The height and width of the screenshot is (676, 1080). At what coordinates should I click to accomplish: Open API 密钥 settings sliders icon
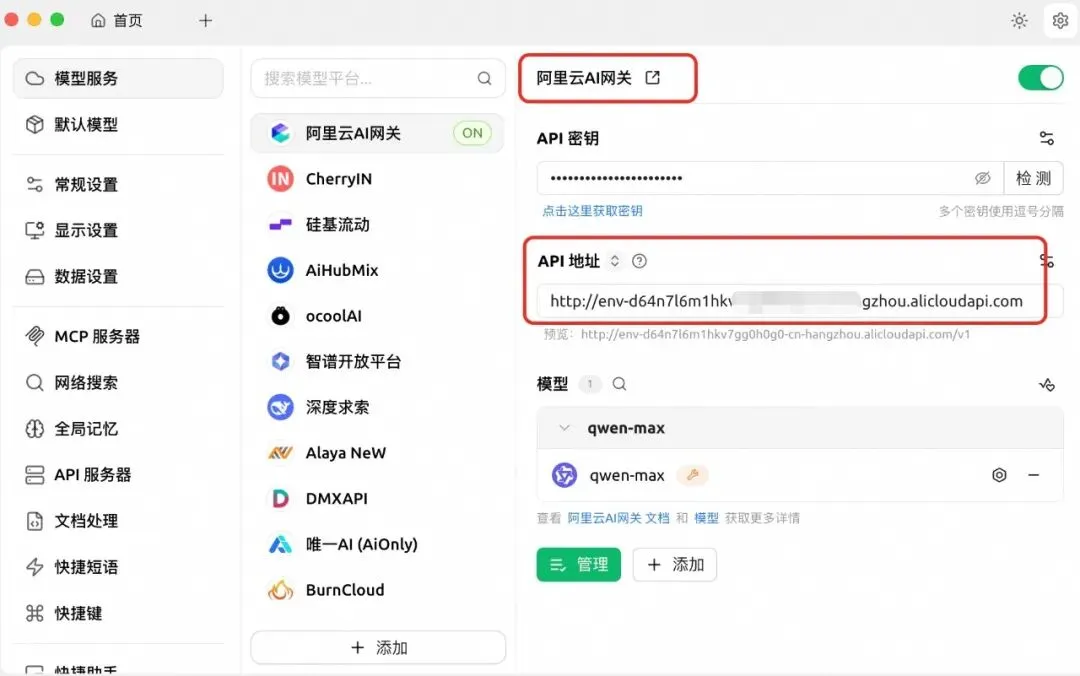pyautogui.click(x=1047, y=139)
